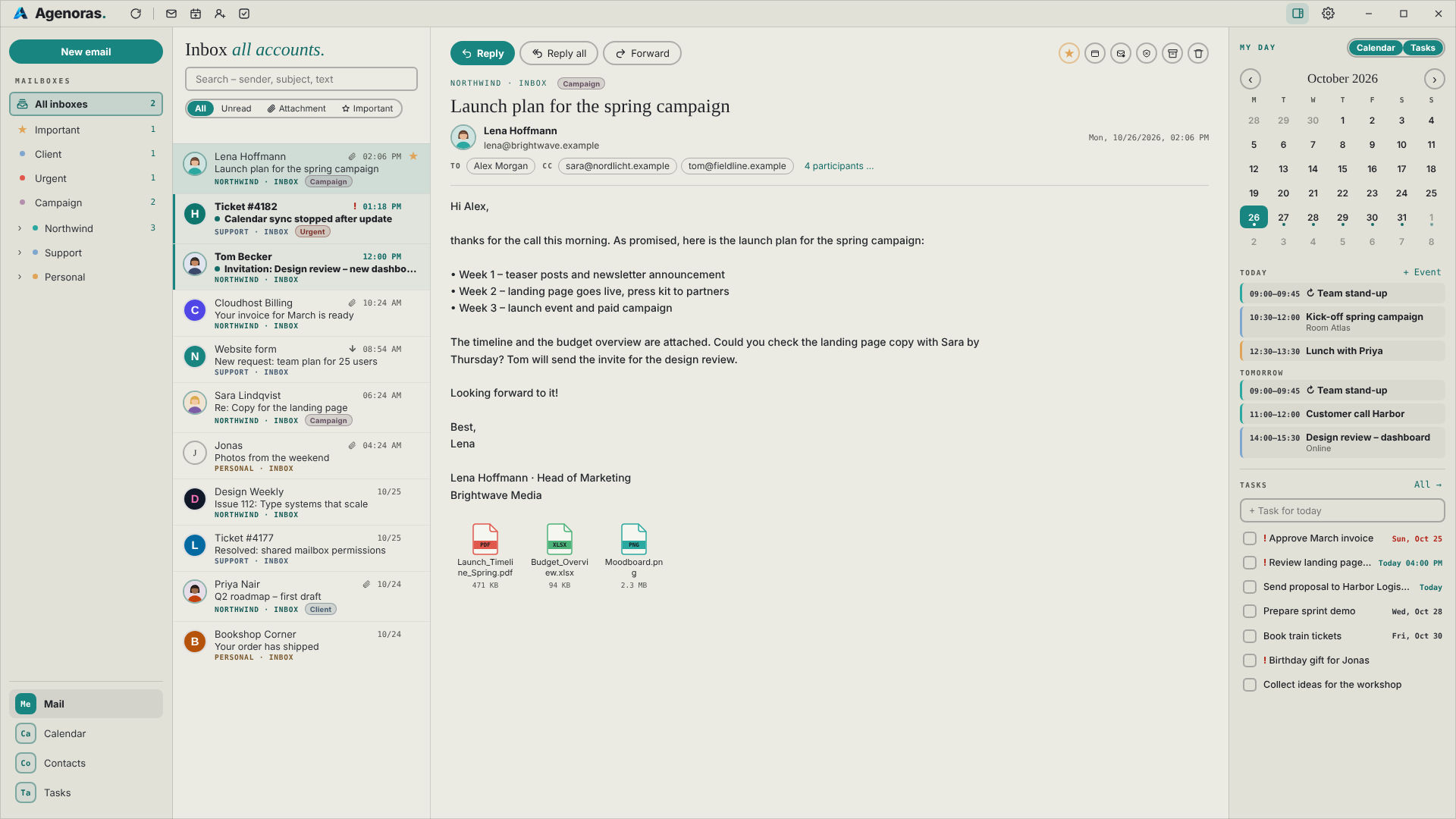Click the new mail envelope icon in title bar
The width and height of the screenshot is (1456, 819).
click(x=171, y=14)
